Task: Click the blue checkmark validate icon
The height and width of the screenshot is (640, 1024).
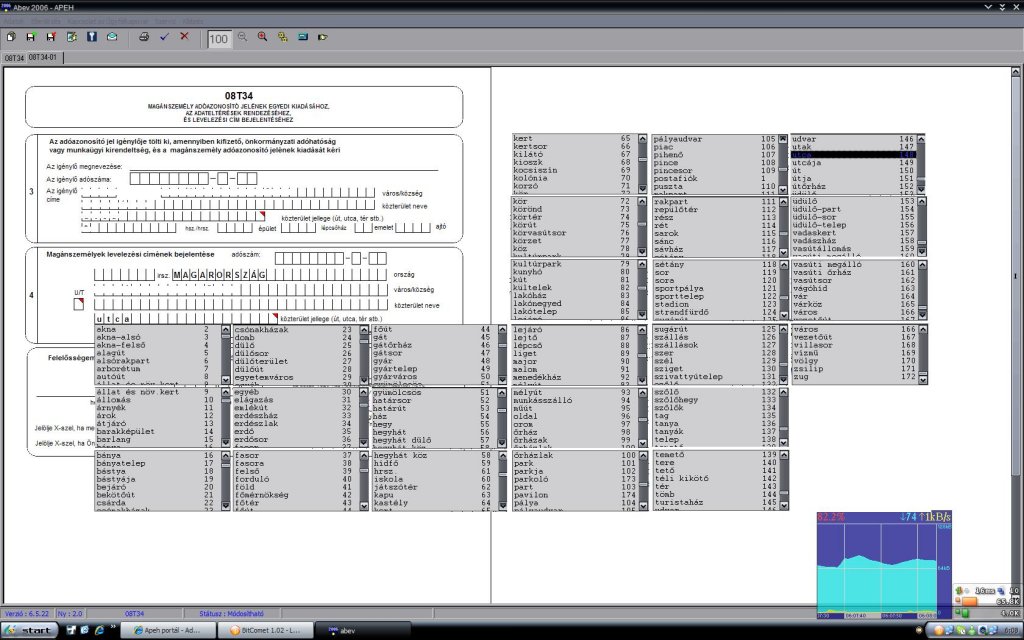Action: pos(164,37)
